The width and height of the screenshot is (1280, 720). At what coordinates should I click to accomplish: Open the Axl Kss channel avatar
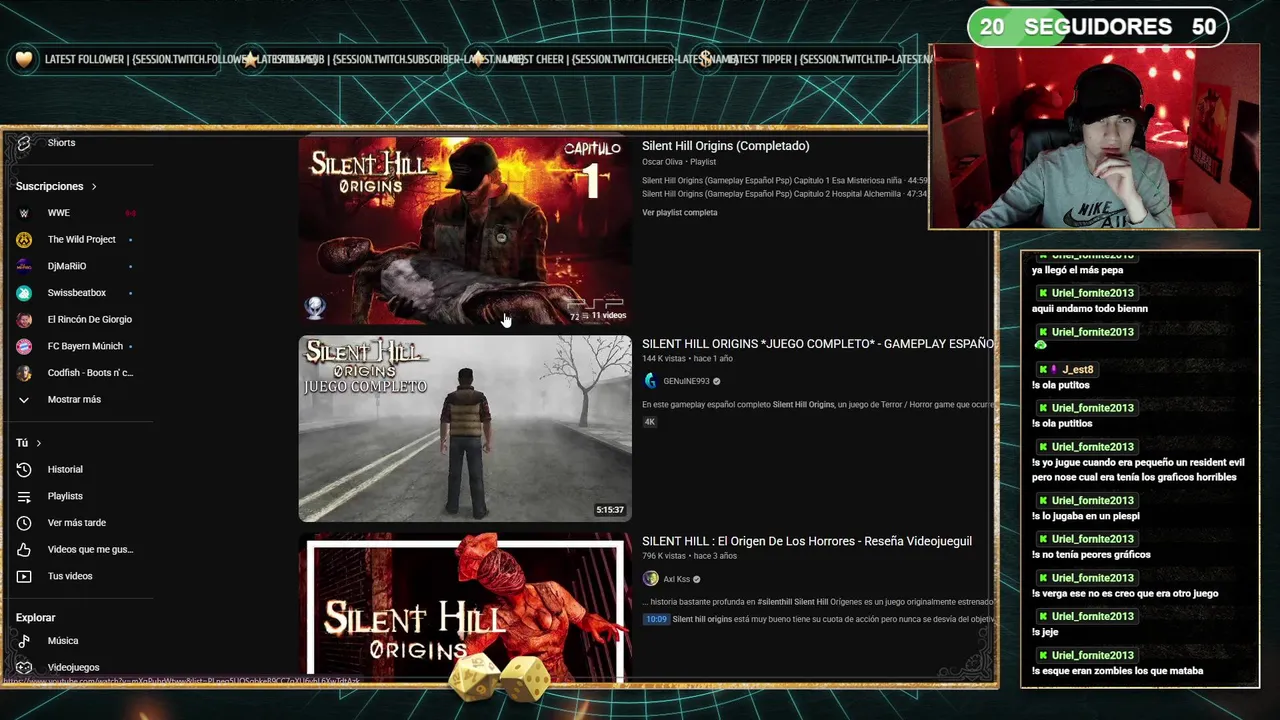[x=651, y=579]
